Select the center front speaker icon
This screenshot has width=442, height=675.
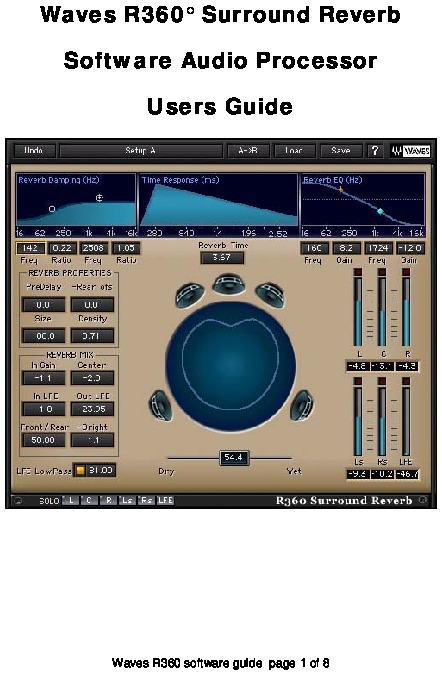point(229,285)
